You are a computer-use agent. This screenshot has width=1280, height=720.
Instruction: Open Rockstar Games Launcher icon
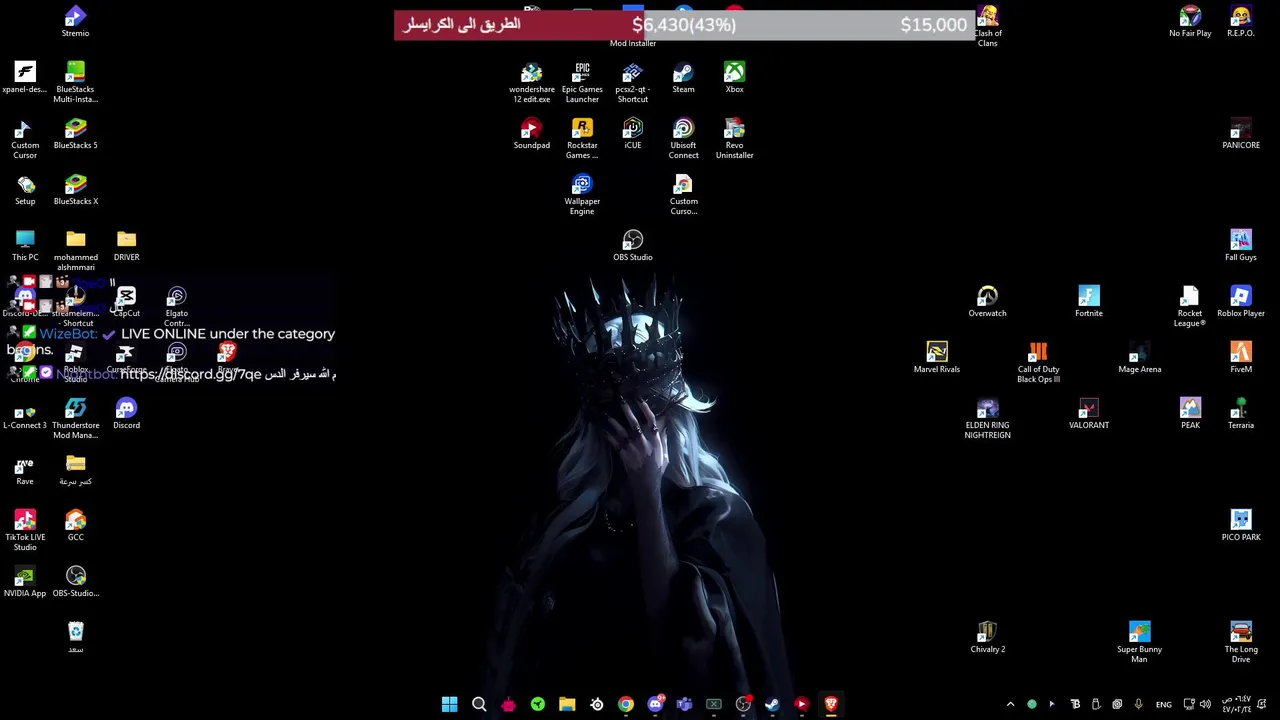pos(582,139)
